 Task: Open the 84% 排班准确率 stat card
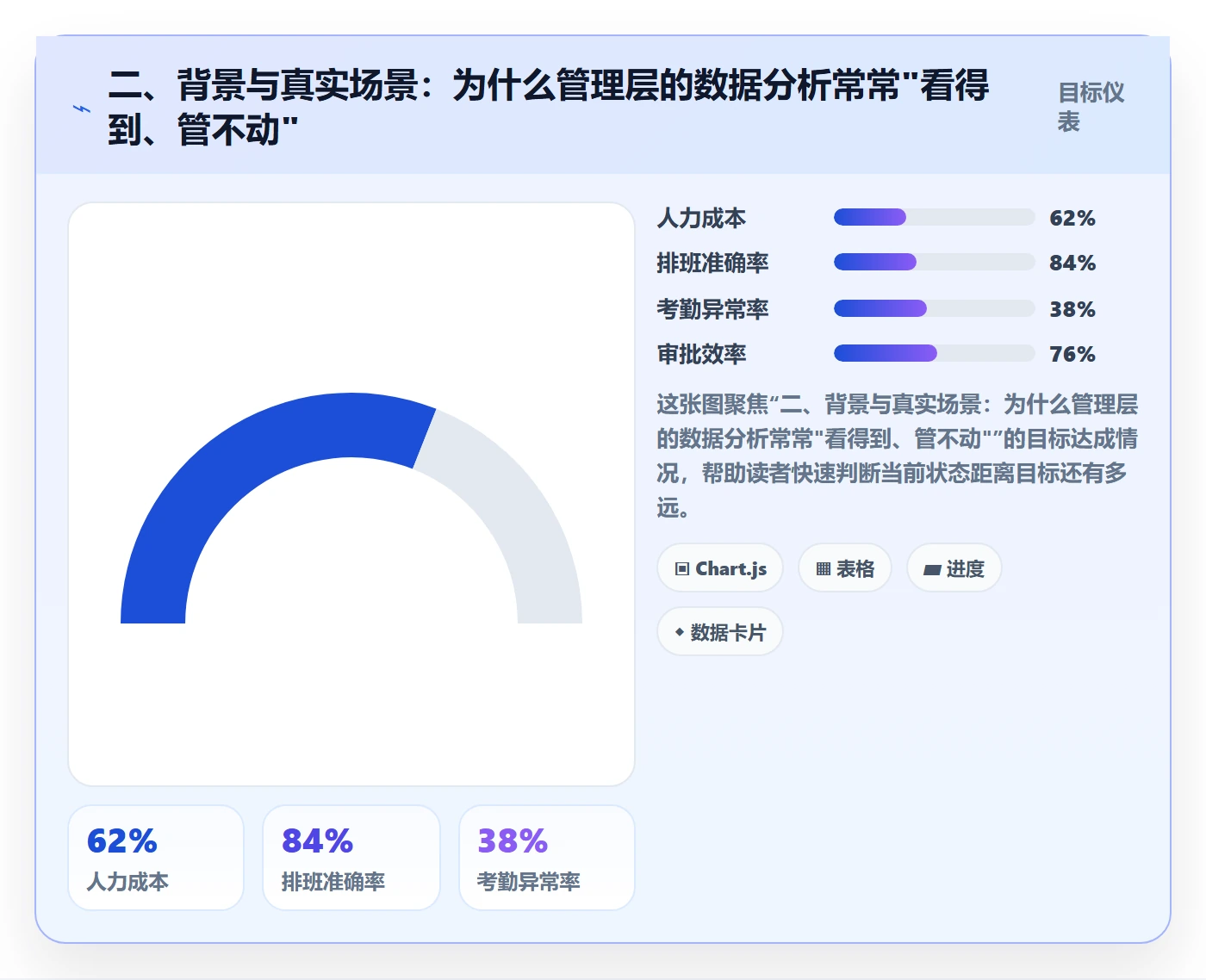pos(351,858)
